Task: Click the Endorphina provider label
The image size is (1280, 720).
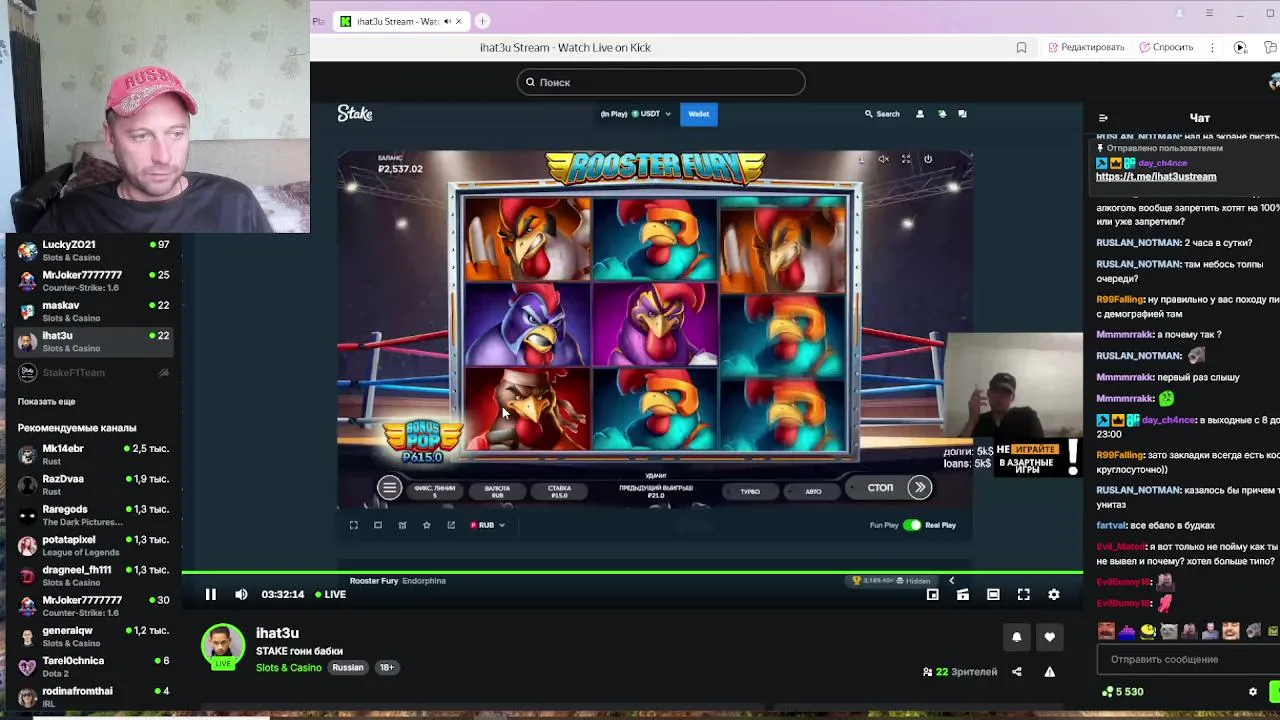Action: (x=424, y=580)
